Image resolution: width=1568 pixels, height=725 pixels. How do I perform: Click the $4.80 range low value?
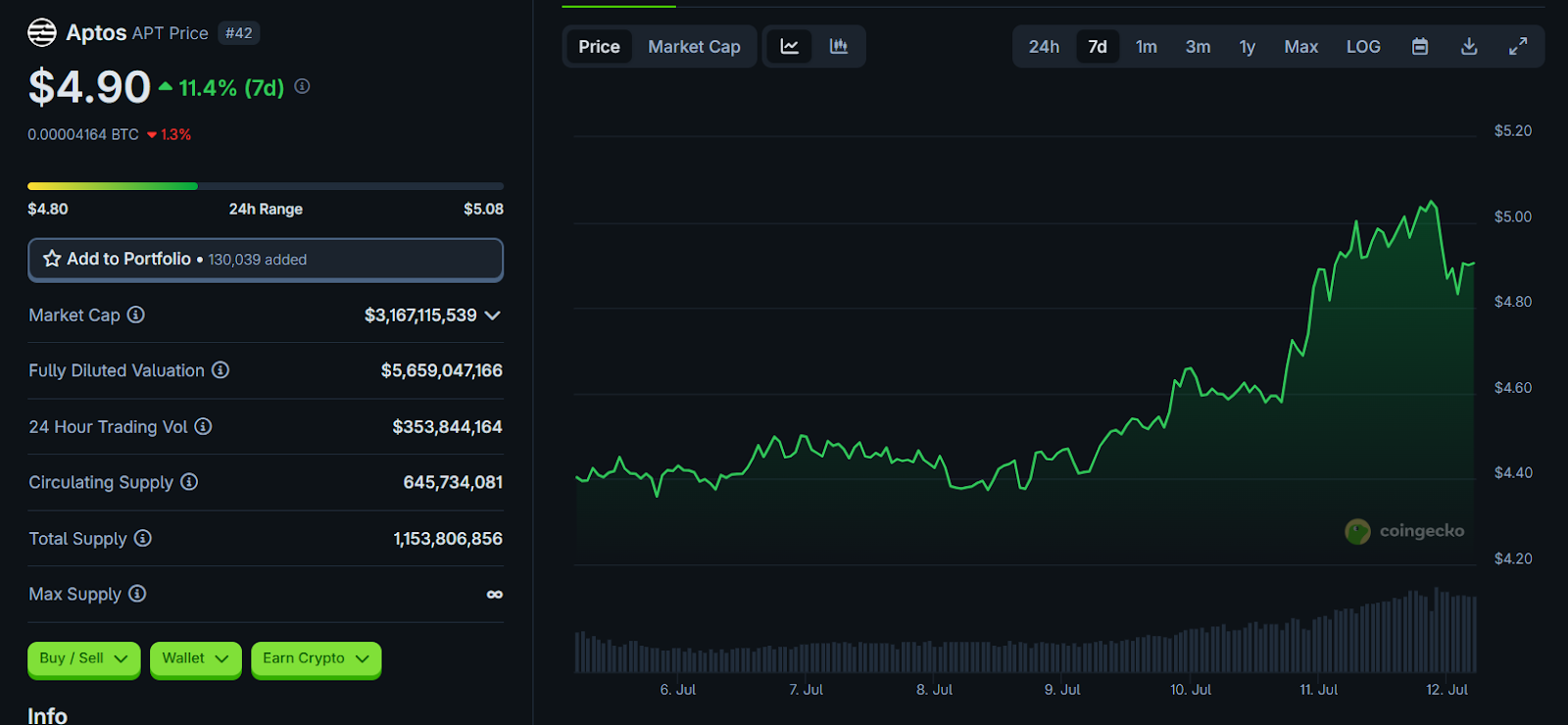[48, 209]
